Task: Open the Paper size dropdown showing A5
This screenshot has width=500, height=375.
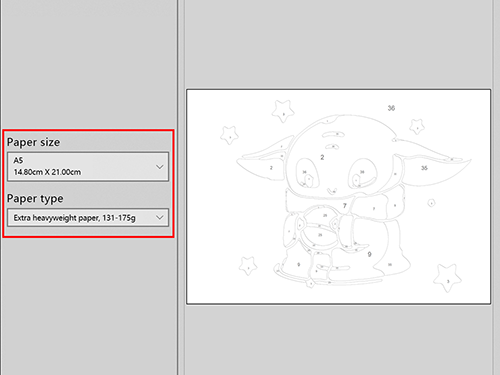Action: [88, 167]
